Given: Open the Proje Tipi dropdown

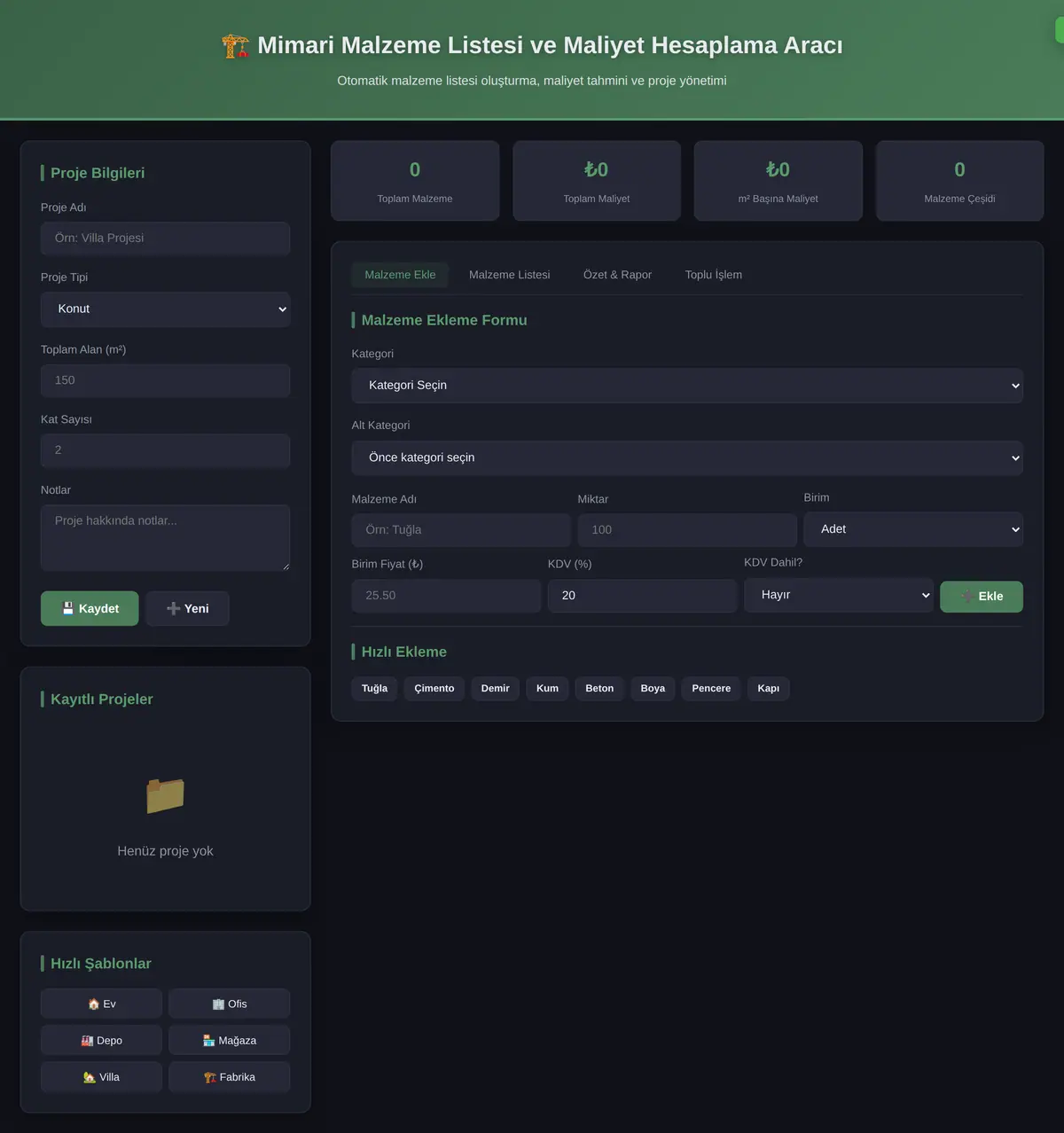Looking at the screenshot, I should [165, 309].
